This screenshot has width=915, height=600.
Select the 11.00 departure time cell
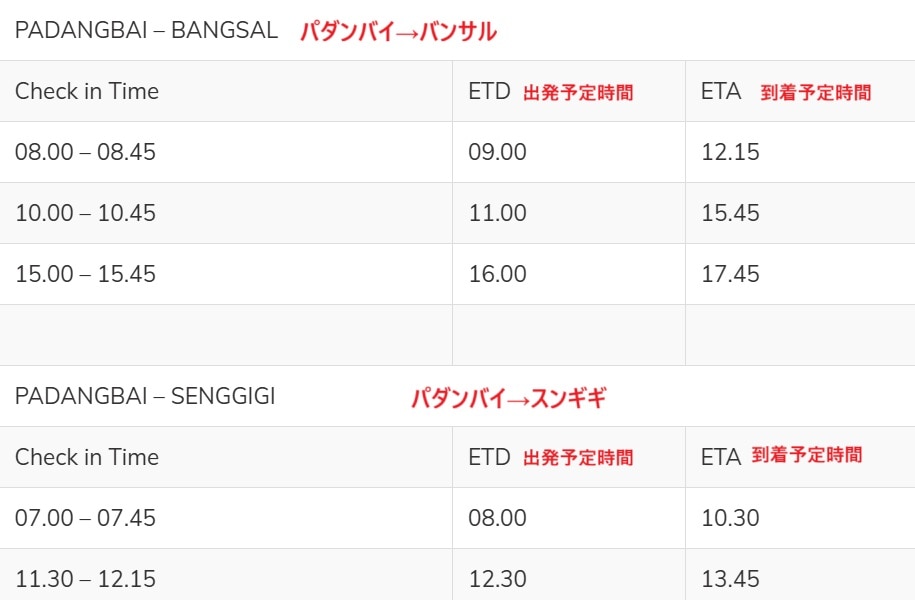pos(497,213)
